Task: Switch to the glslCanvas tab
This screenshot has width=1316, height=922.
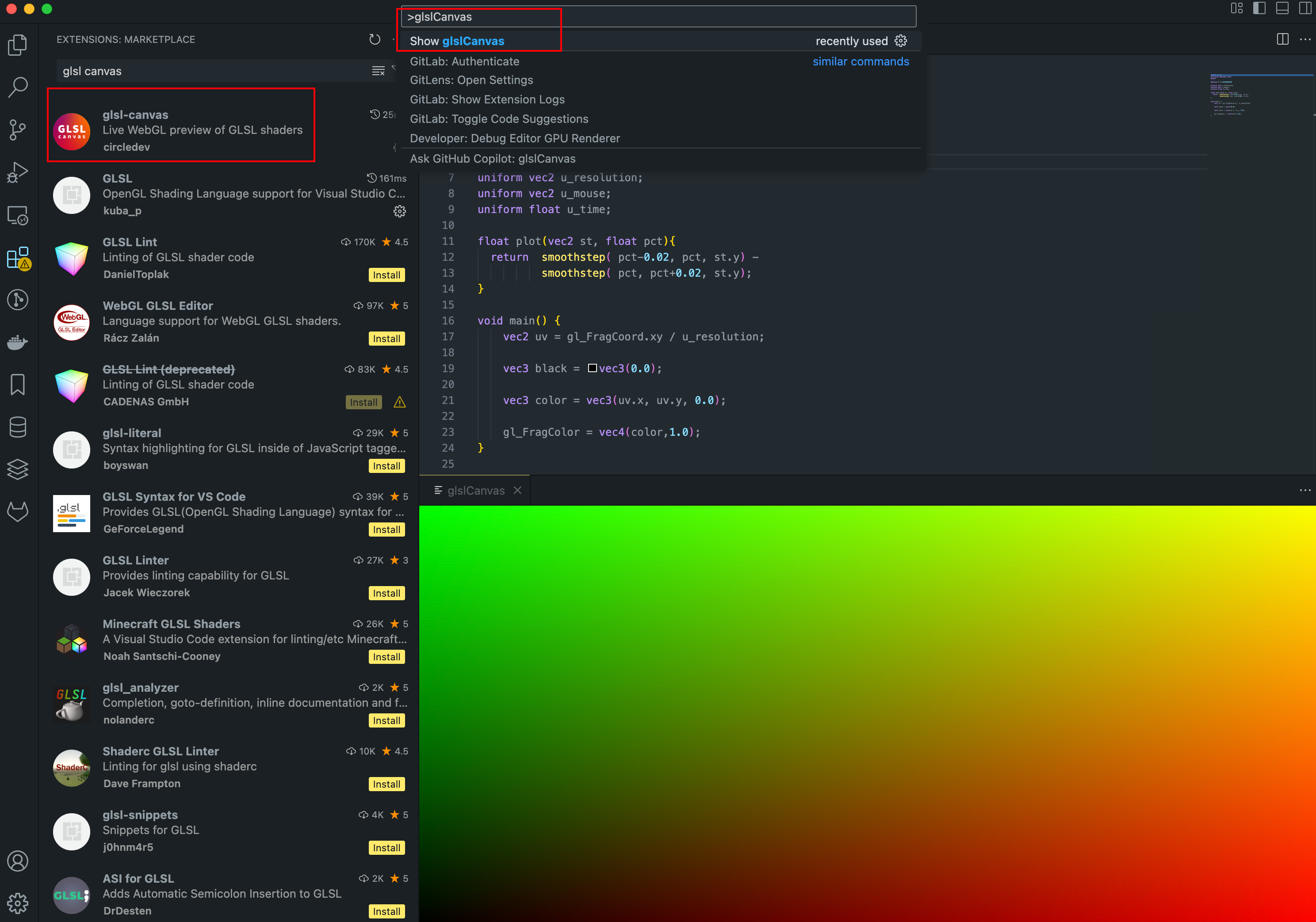Action: (x=474, y=490)
